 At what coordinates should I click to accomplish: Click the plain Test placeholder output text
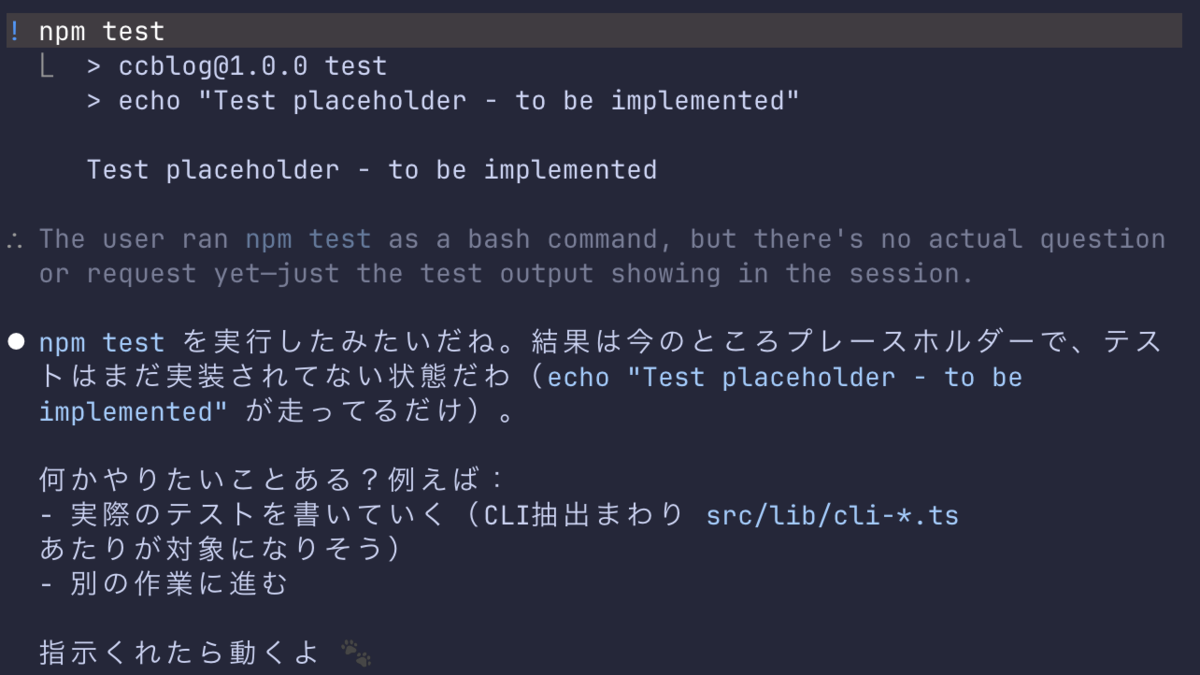pos(372,170)
